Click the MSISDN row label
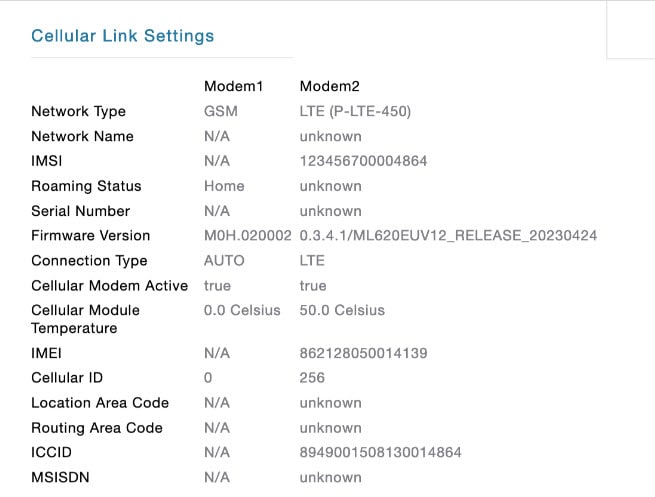Screen dimensions: 655x497 [60, 477]
